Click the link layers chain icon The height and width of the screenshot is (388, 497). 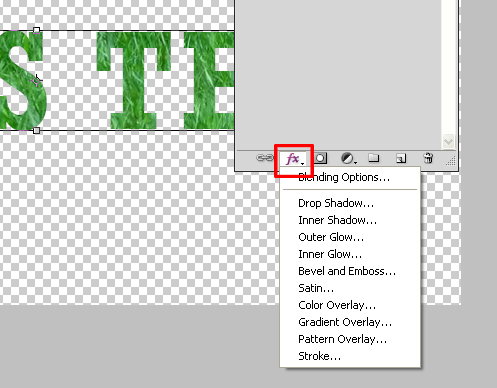(265, 158)
